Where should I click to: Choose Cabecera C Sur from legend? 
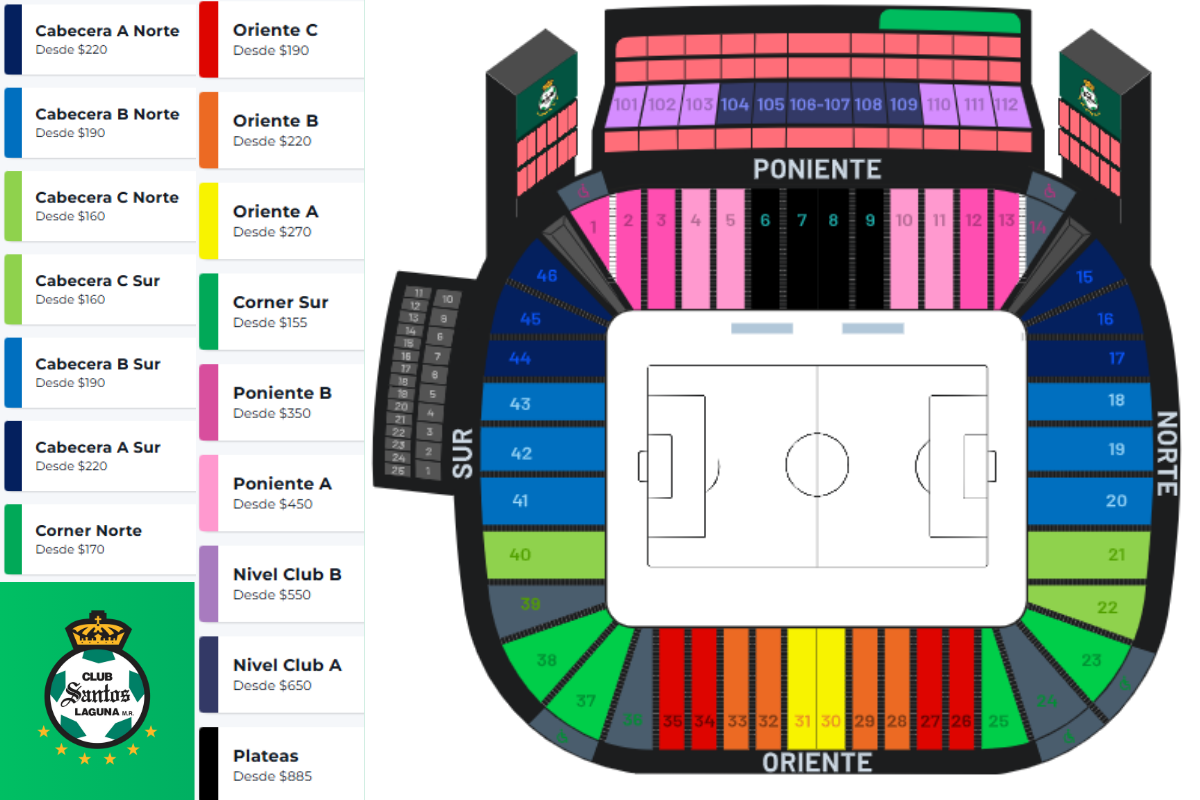tap(97, 289)
